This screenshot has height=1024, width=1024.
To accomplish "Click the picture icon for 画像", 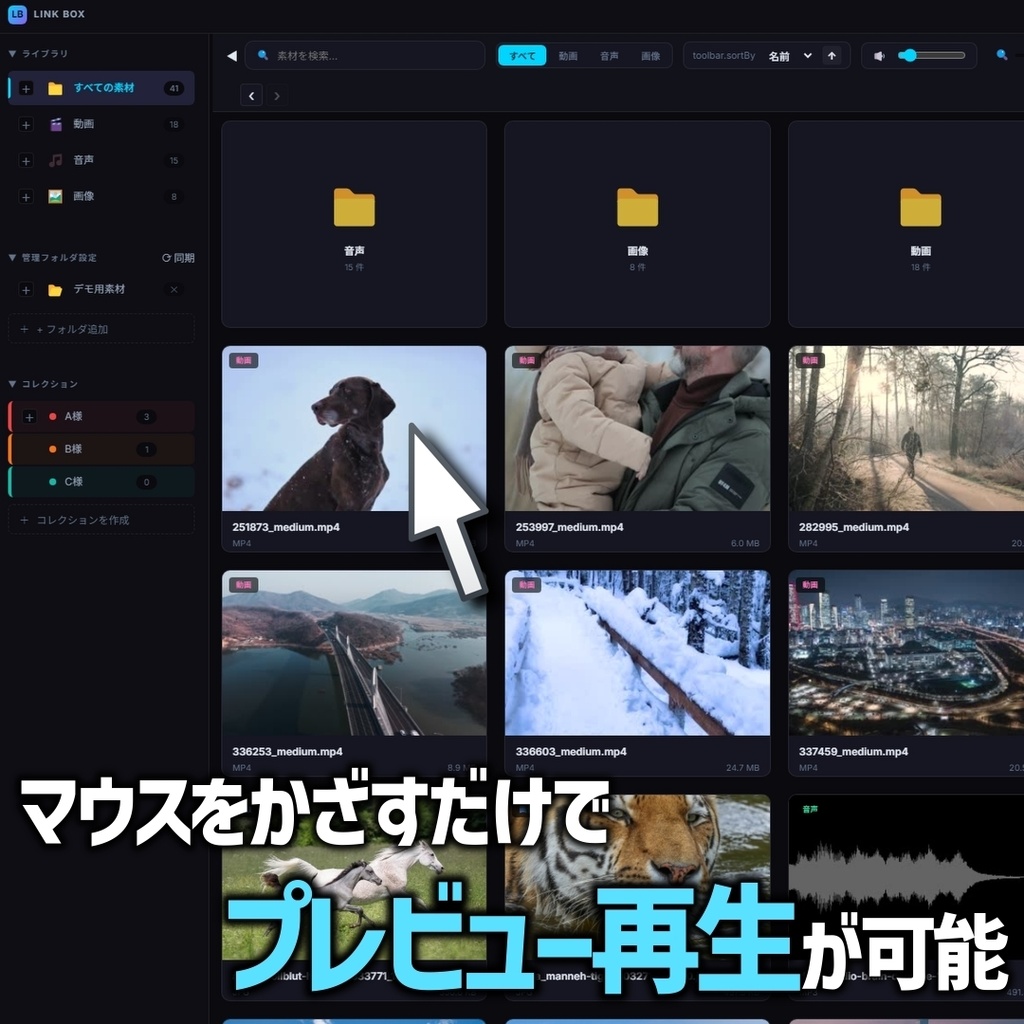I will 56,196.
